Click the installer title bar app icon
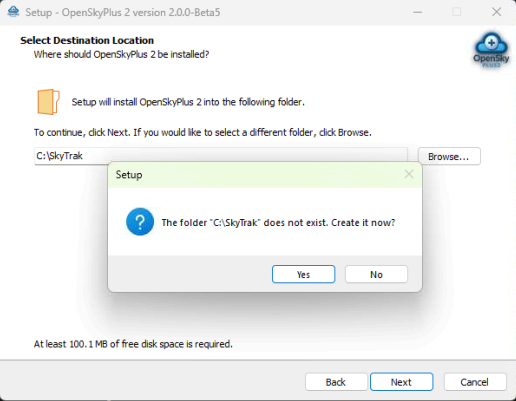Screen dimensions: 516x401 13,12
